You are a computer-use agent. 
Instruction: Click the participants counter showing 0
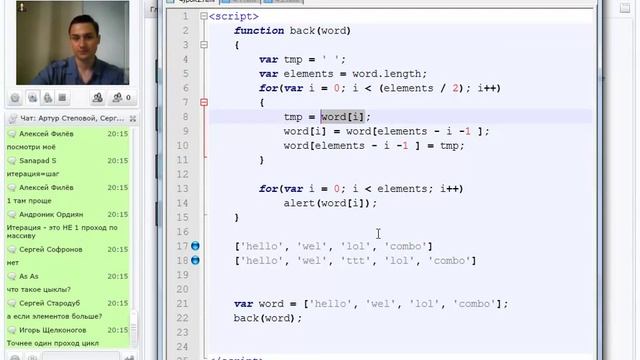122,98
